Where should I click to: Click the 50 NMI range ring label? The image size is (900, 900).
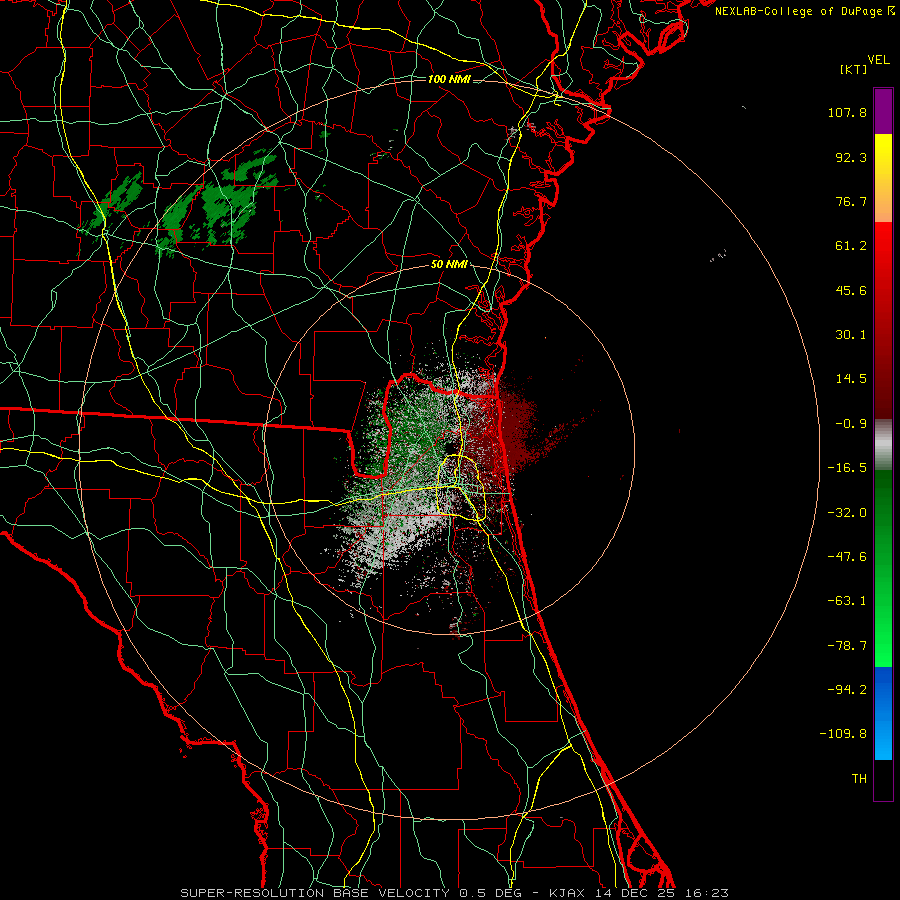449,265
